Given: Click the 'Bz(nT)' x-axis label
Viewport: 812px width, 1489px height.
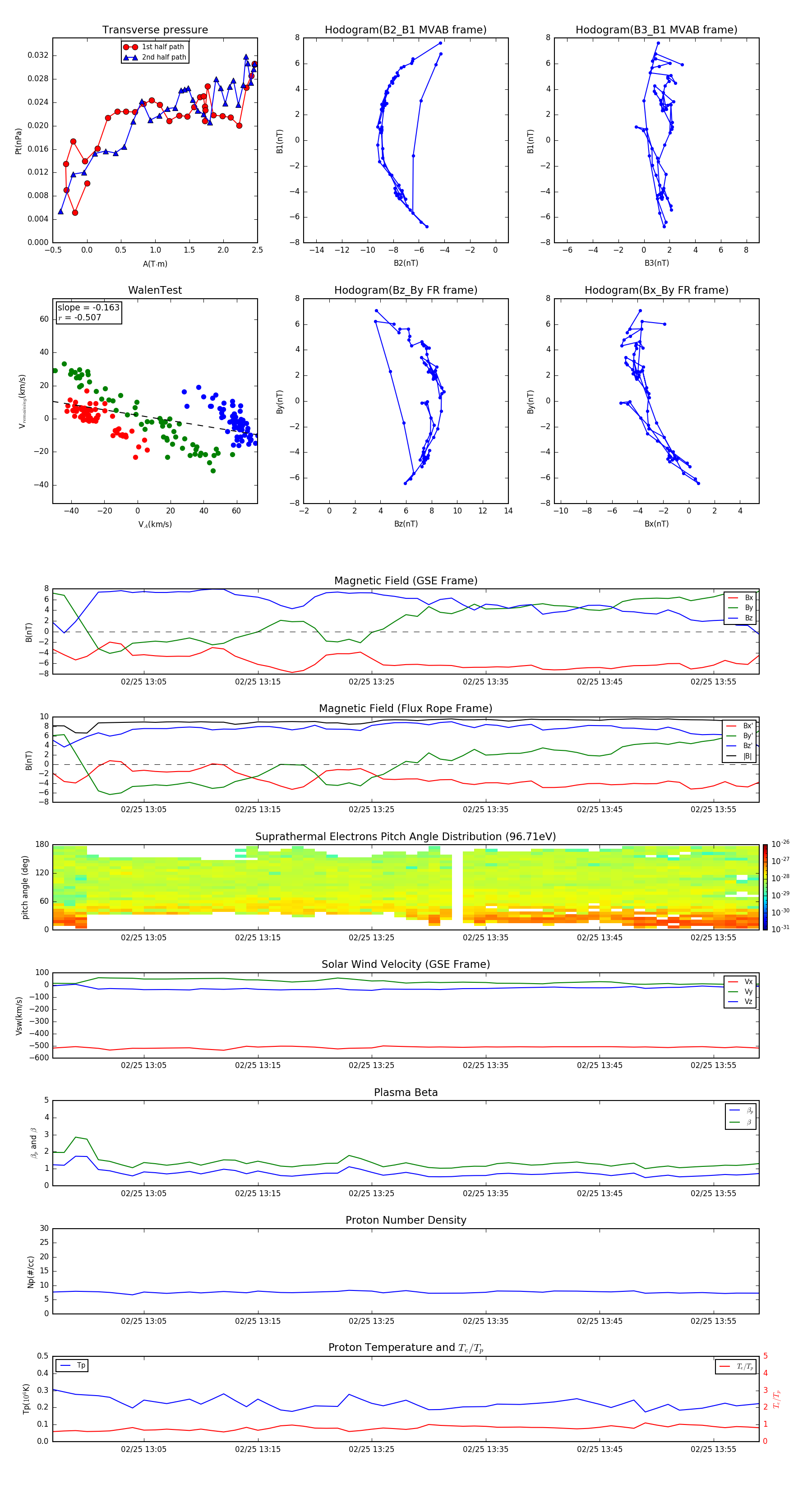Looking at the screenshot, I should [x=406, y=524].
